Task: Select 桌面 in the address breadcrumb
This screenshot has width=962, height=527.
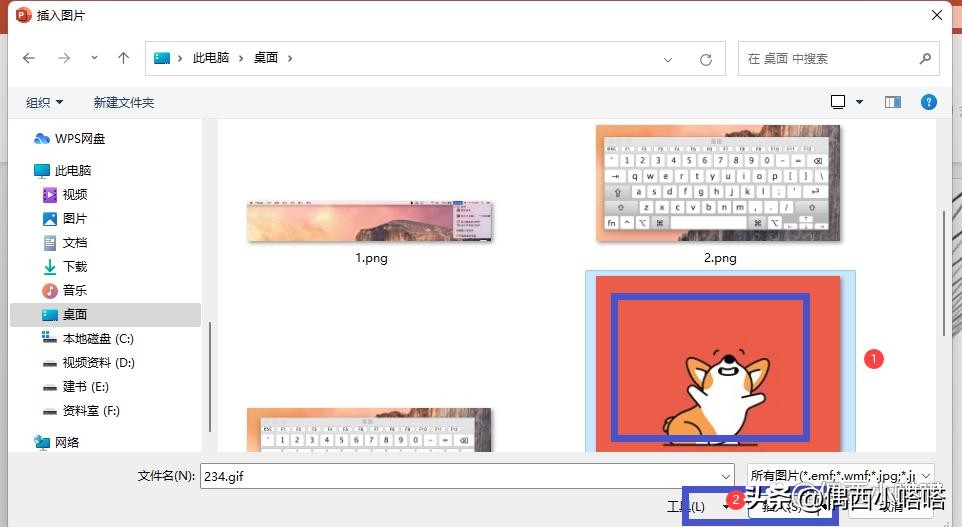Action: click(x=266, y=58)
